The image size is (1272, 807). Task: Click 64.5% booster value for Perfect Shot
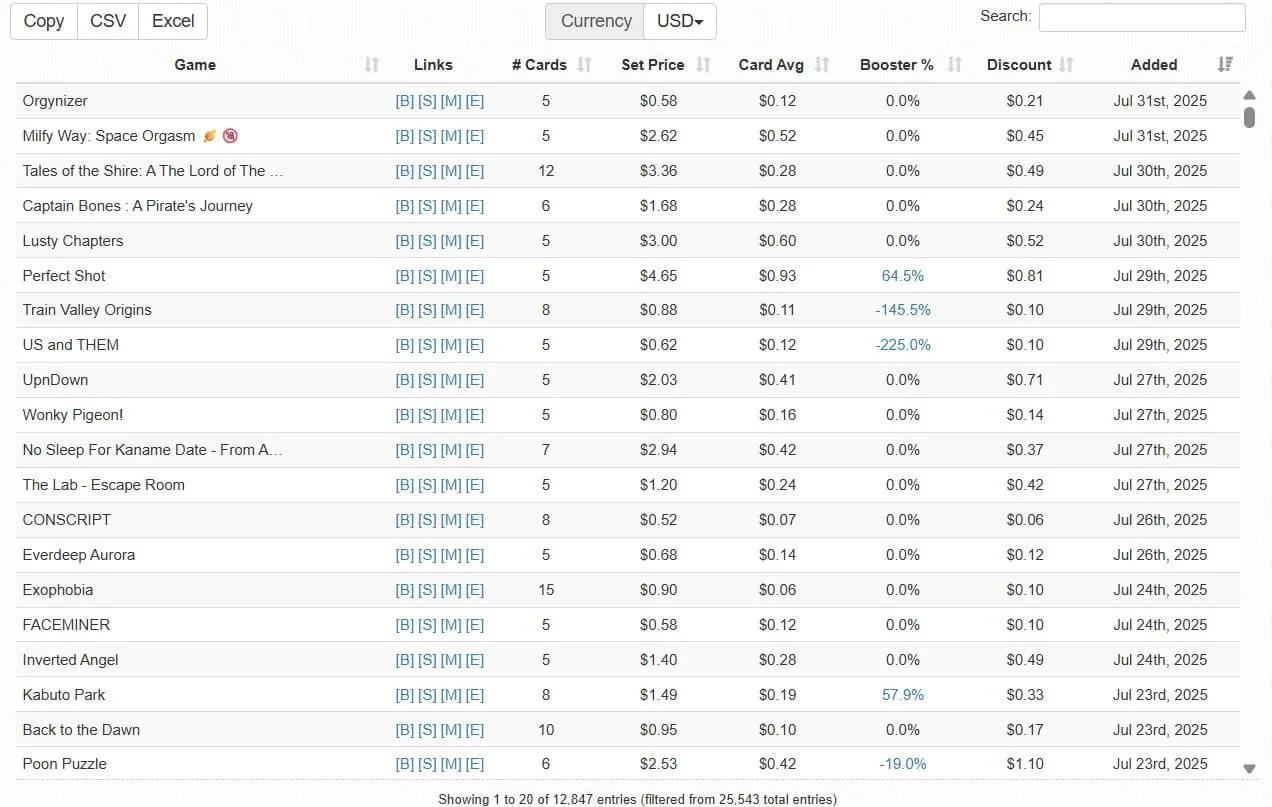(x=903, y=276)
